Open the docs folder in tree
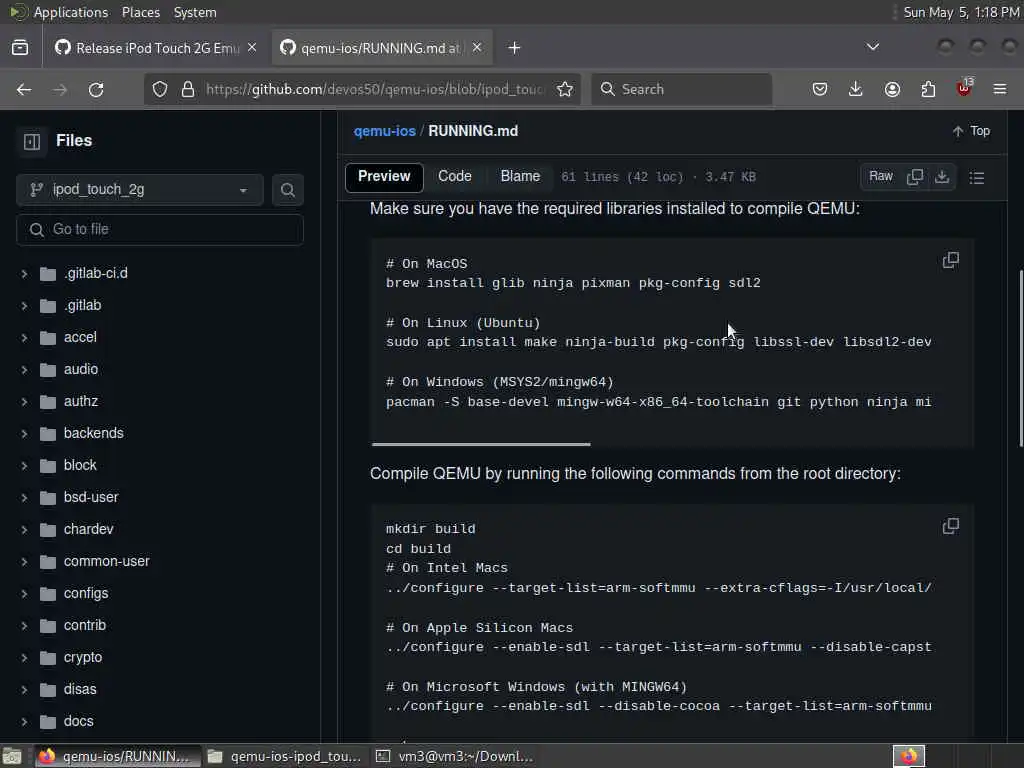 click(78, 721)
